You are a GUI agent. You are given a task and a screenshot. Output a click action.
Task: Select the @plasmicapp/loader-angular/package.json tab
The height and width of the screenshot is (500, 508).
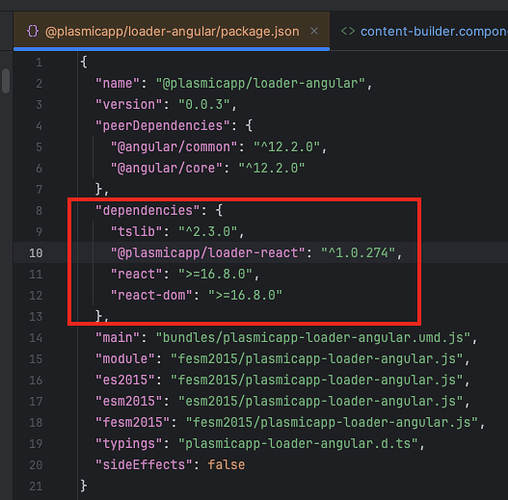[172, 31]
